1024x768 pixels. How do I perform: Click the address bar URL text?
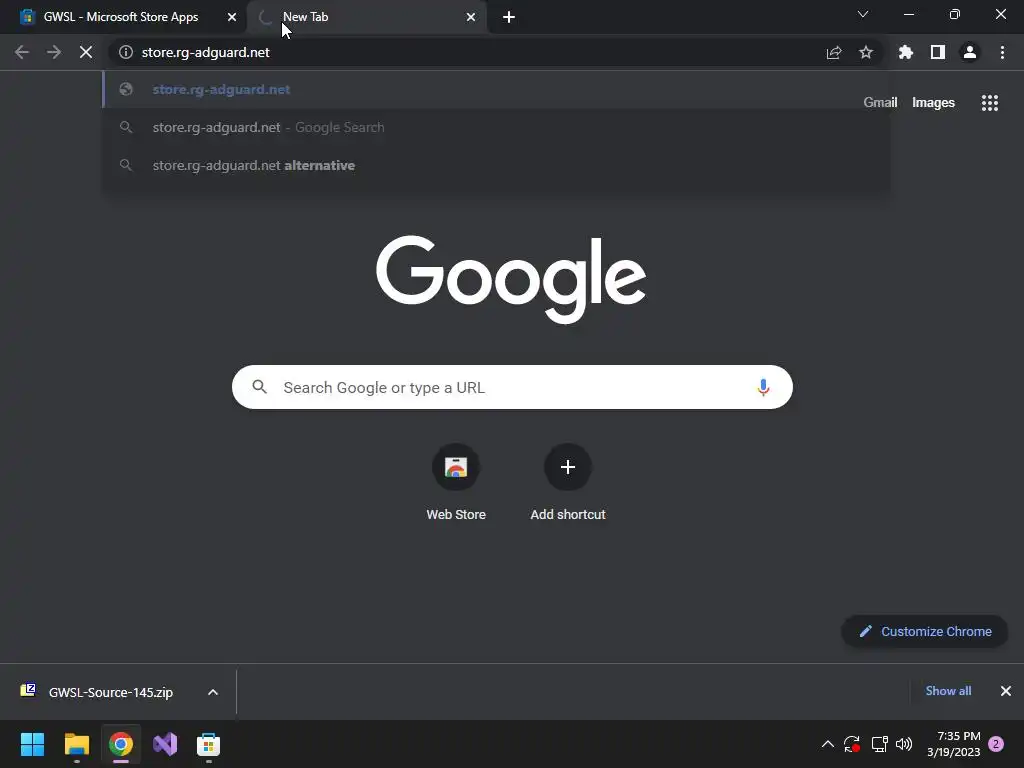(x=206, y=52)
